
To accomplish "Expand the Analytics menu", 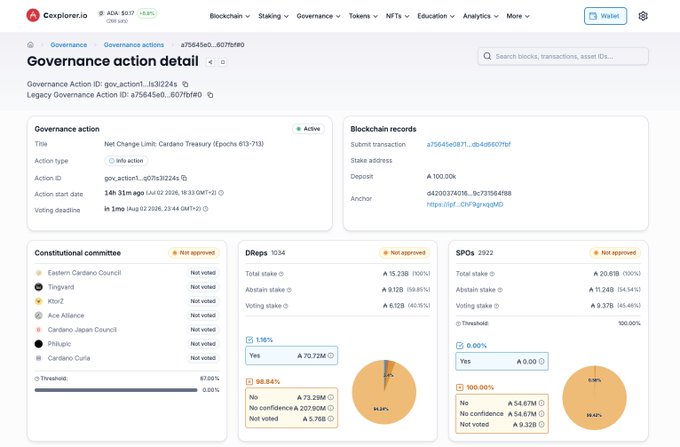I will (481, 16).
